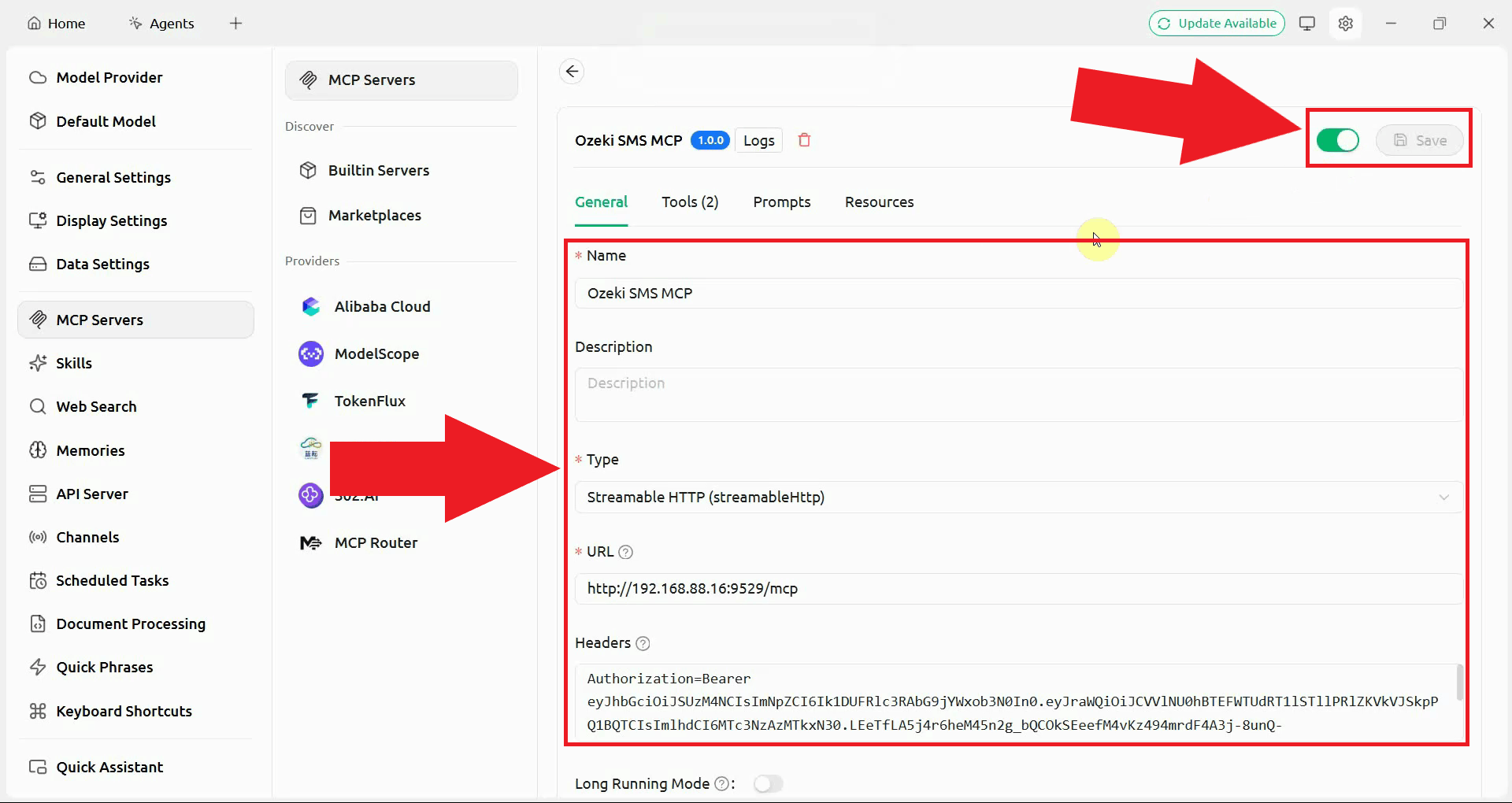Open API Server settings
Image resolution: width=1512 pixels, height=803 pixels.
coord(135,494)
